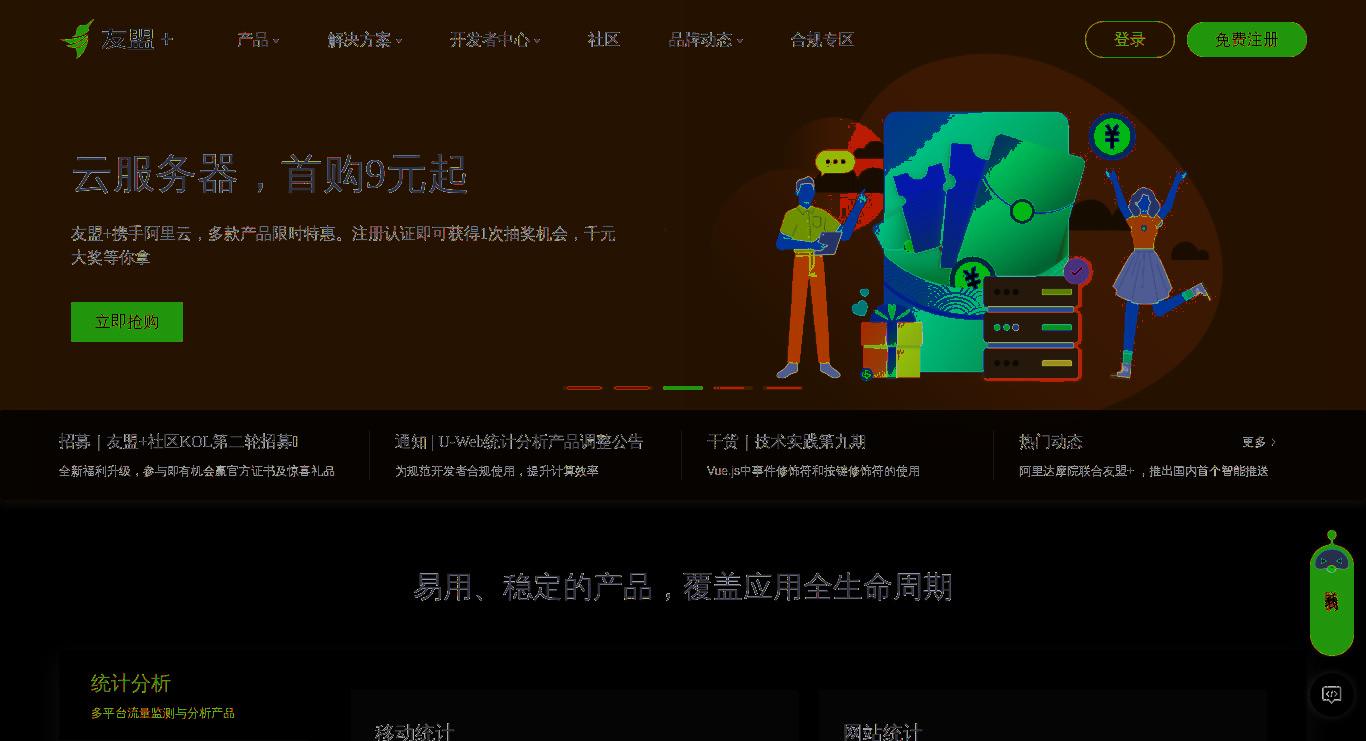
Task: Select the first carousel slide indicator
Action: [583, 388]
